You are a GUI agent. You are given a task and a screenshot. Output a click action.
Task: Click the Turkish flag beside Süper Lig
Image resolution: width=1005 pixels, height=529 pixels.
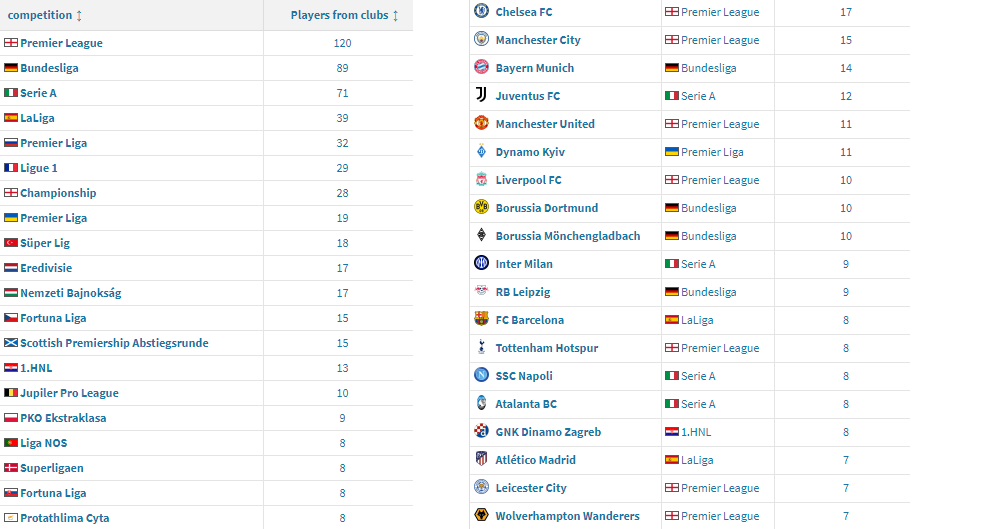point(11,243)
